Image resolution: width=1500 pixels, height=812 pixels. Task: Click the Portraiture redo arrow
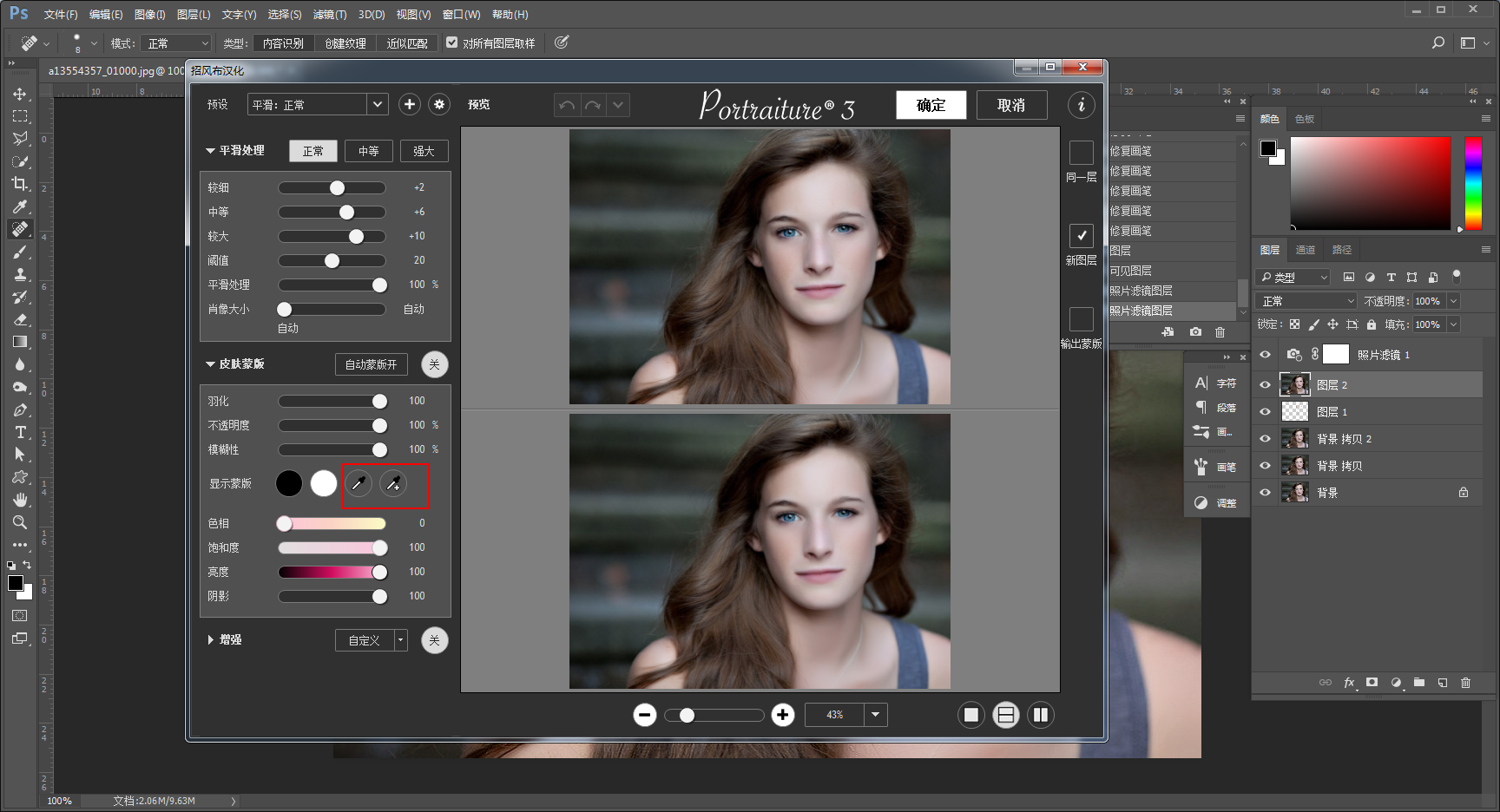593,106
